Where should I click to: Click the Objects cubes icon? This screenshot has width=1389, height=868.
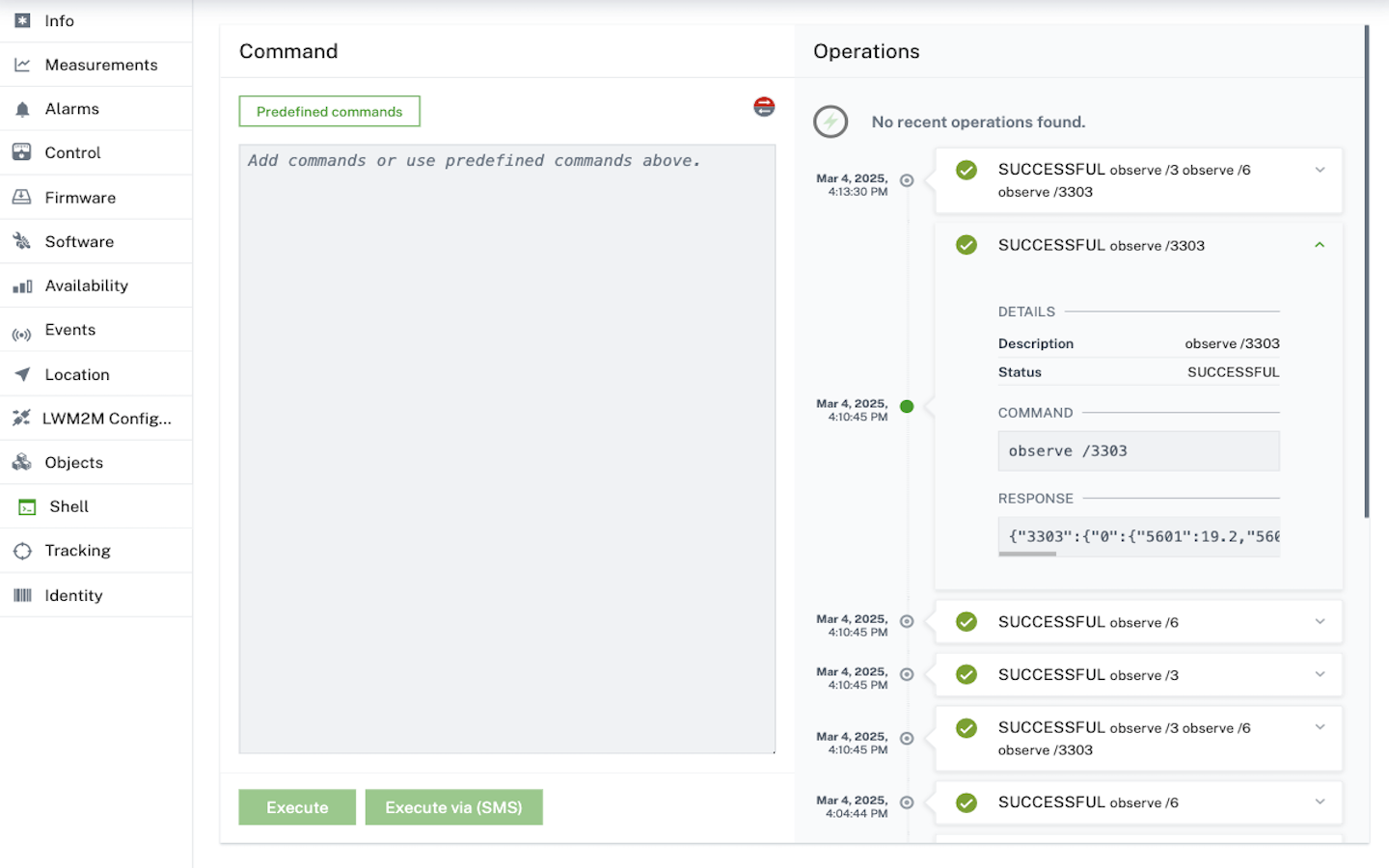(22, 463)
